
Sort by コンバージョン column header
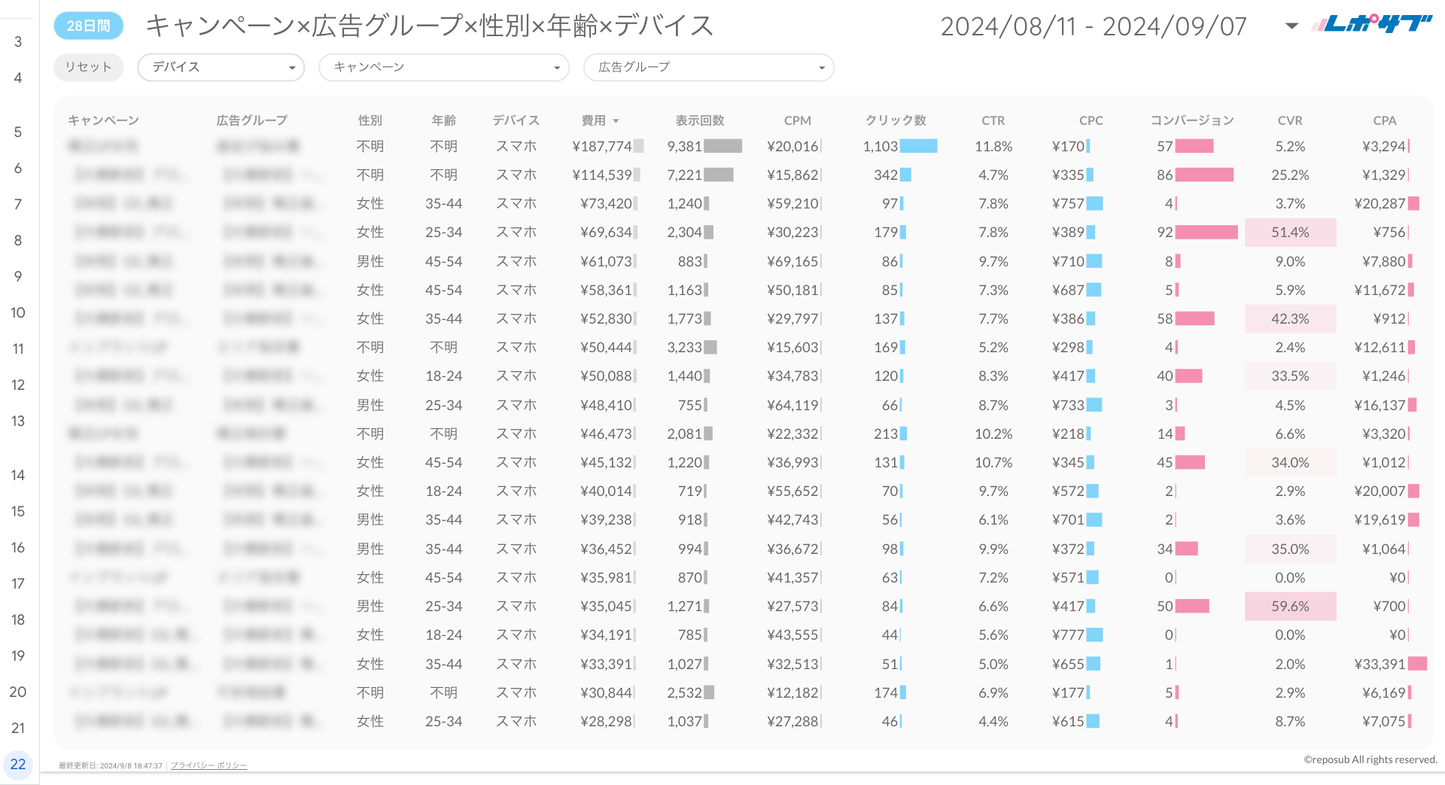point(1191,120)
